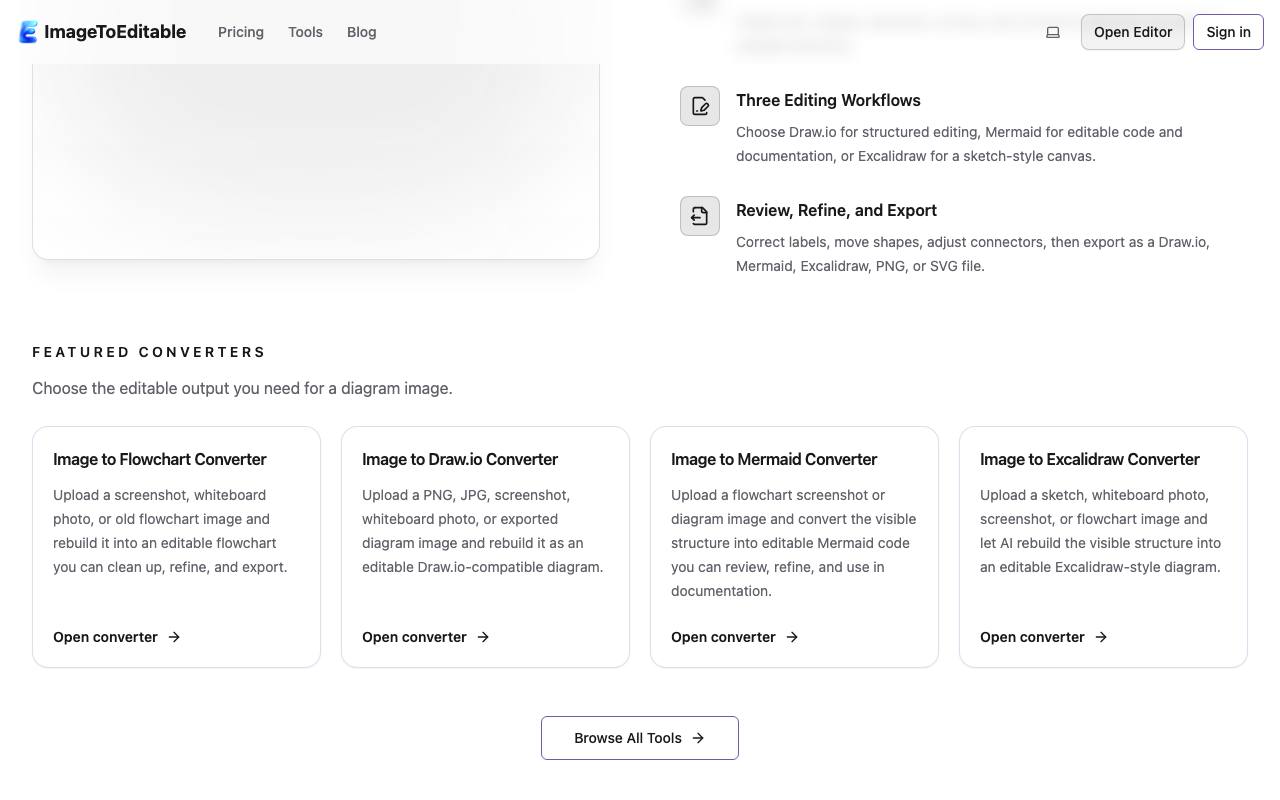Click the Review, Refine, and Export icon
1280x800 pixels.
(x=700, y=216)
